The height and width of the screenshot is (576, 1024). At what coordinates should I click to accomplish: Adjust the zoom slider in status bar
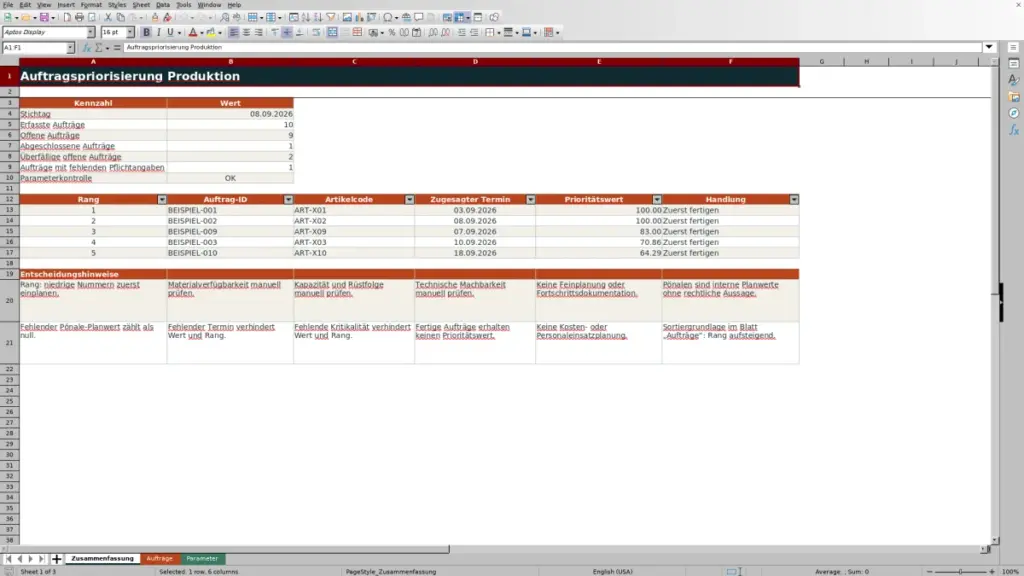tap(960, 571)
